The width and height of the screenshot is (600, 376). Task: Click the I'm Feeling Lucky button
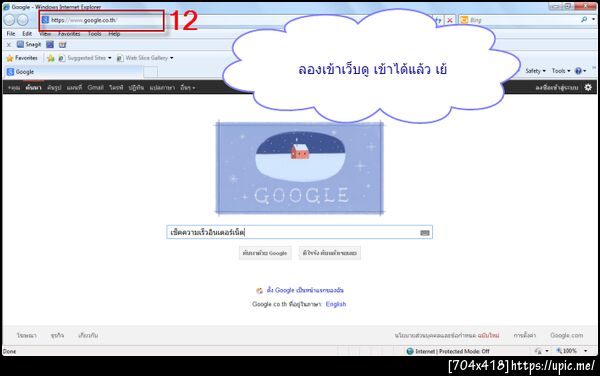(x=329, y=253)
